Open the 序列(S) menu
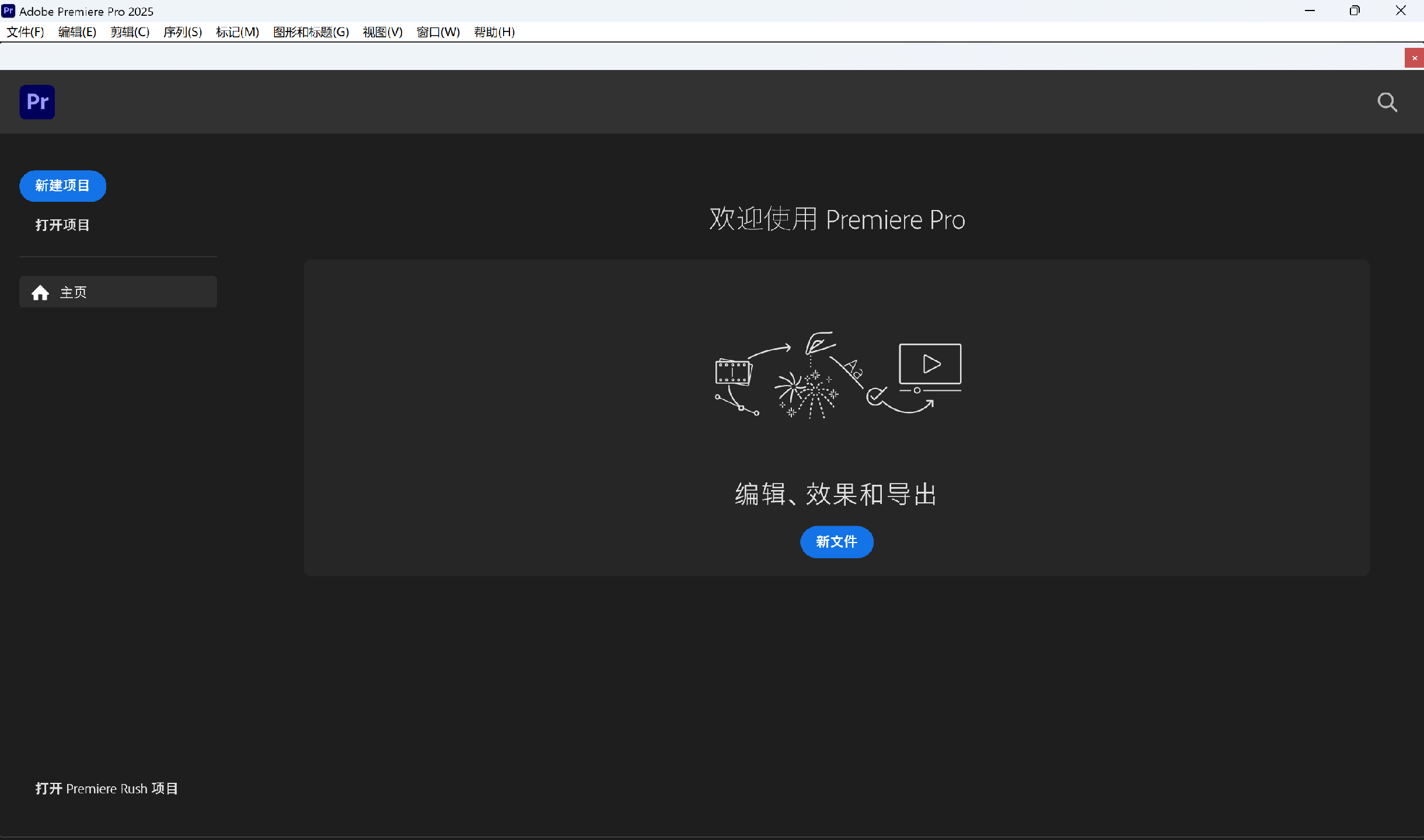The height and width of the screenshot is (840, 1424). [182, 32]
